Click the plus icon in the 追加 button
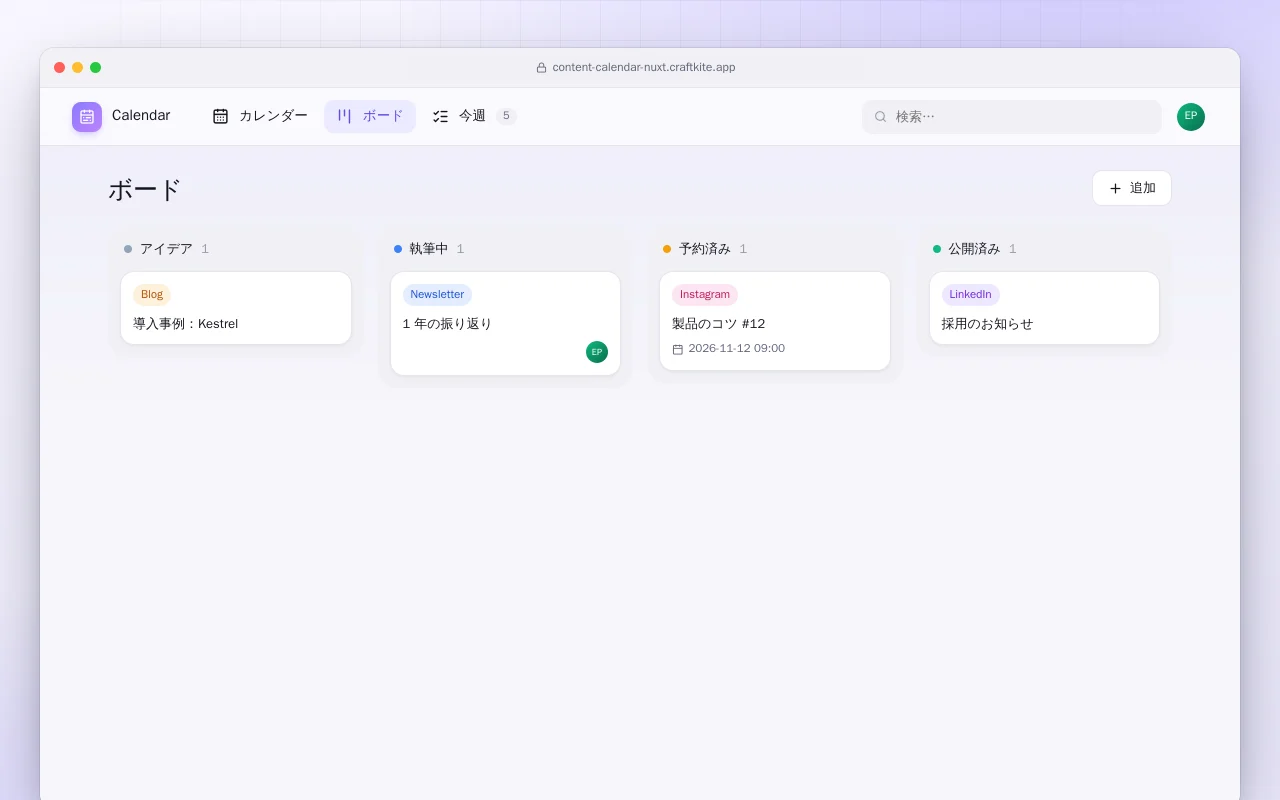Viewport: 1280px width, 800px height. [x=1116, y=188]
